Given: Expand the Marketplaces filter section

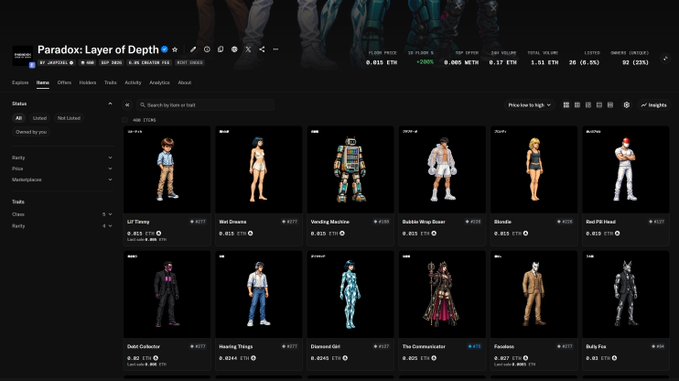Looking at the screenshot, I should click(61, 179).
